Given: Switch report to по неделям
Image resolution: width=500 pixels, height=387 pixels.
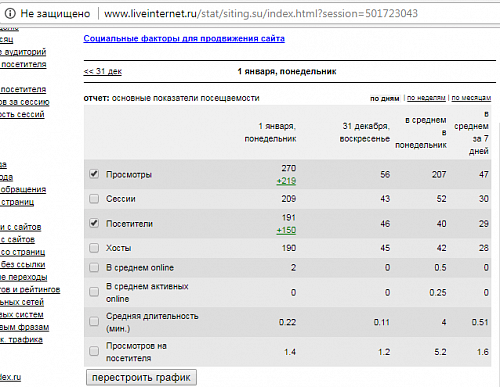Looking at the screenshot, I should pos(426,98).
